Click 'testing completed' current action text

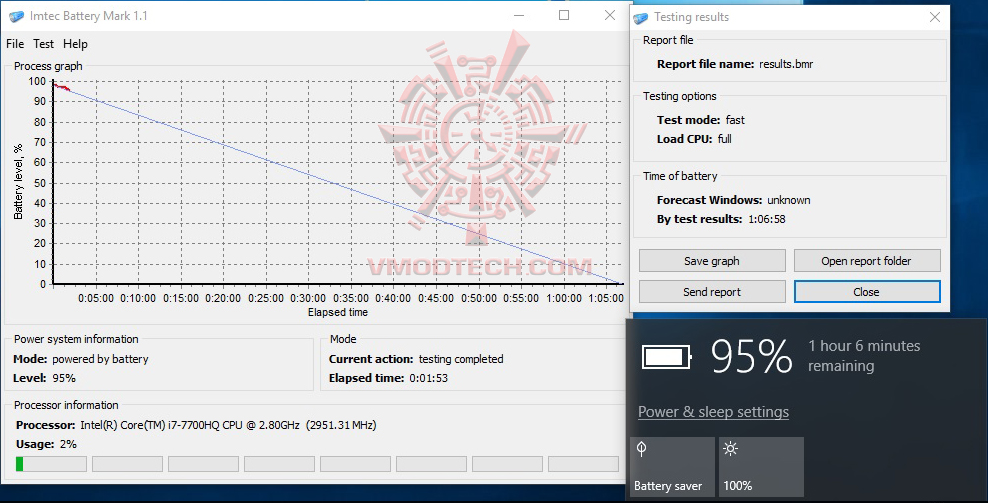point(461,359)
